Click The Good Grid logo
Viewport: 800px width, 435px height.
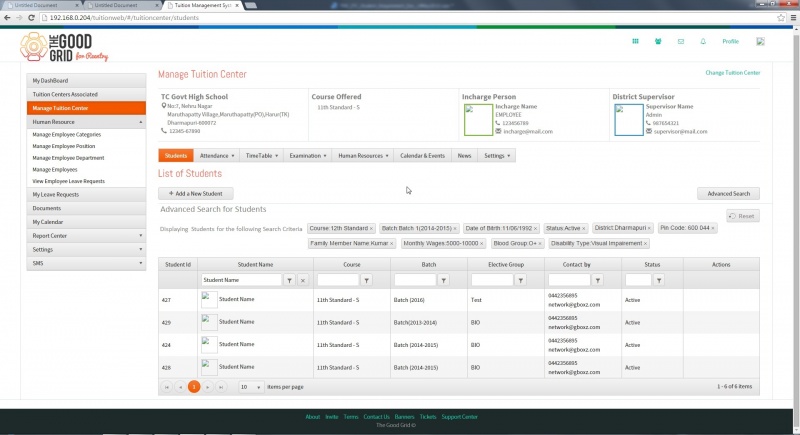[64, 47]
